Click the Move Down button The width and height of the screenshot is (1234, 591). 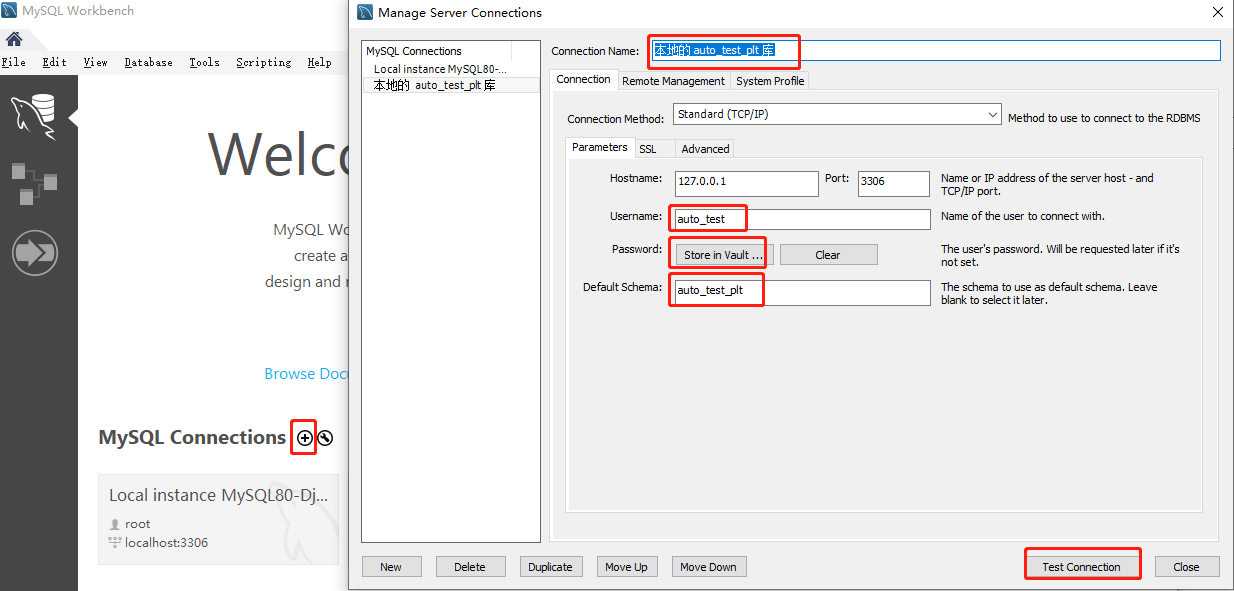pos(708,567)
